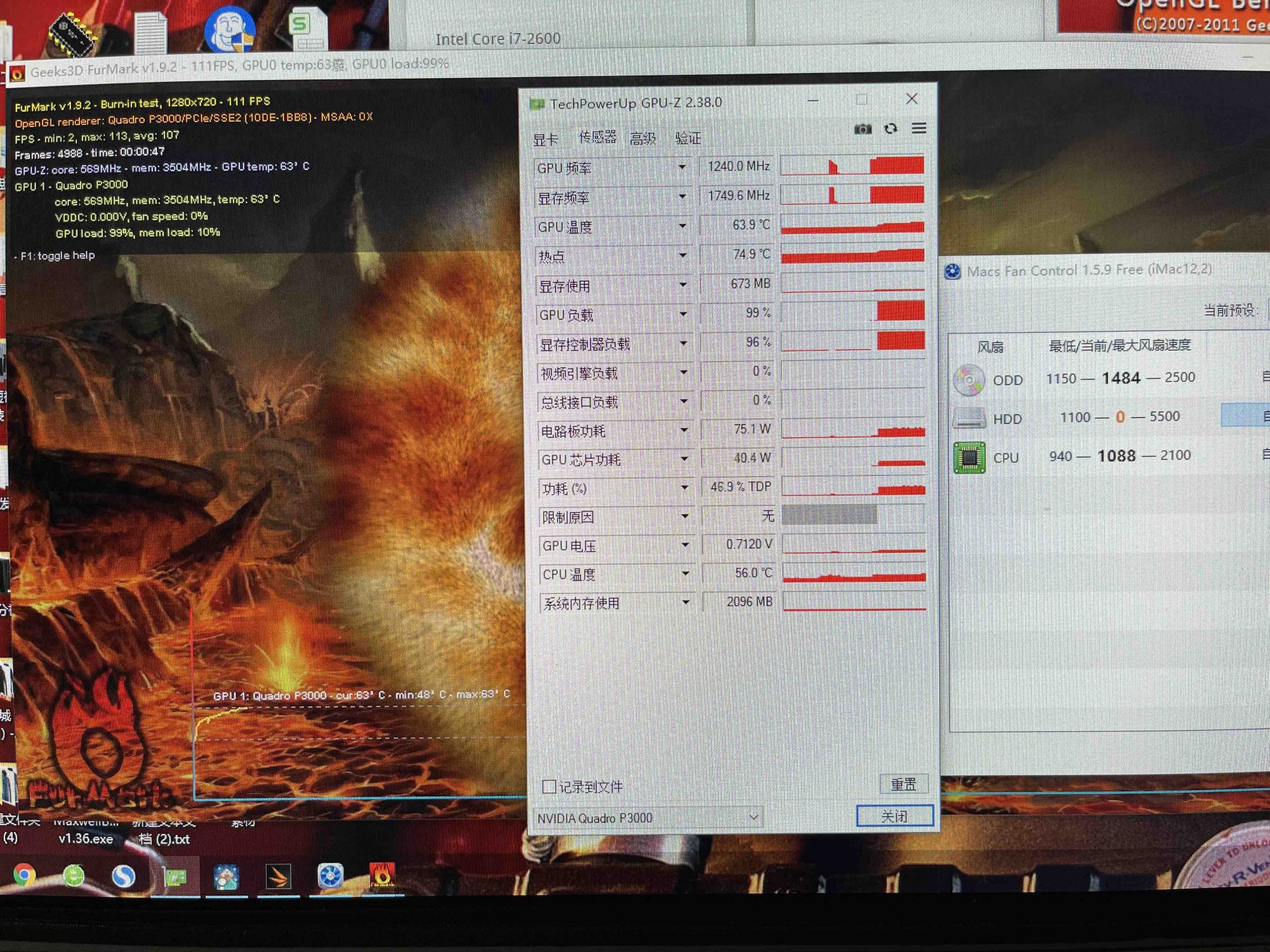The image size is (1270, 952).
Task: Click the GPU-Z refresh icon
Action: tap(891, 129)
